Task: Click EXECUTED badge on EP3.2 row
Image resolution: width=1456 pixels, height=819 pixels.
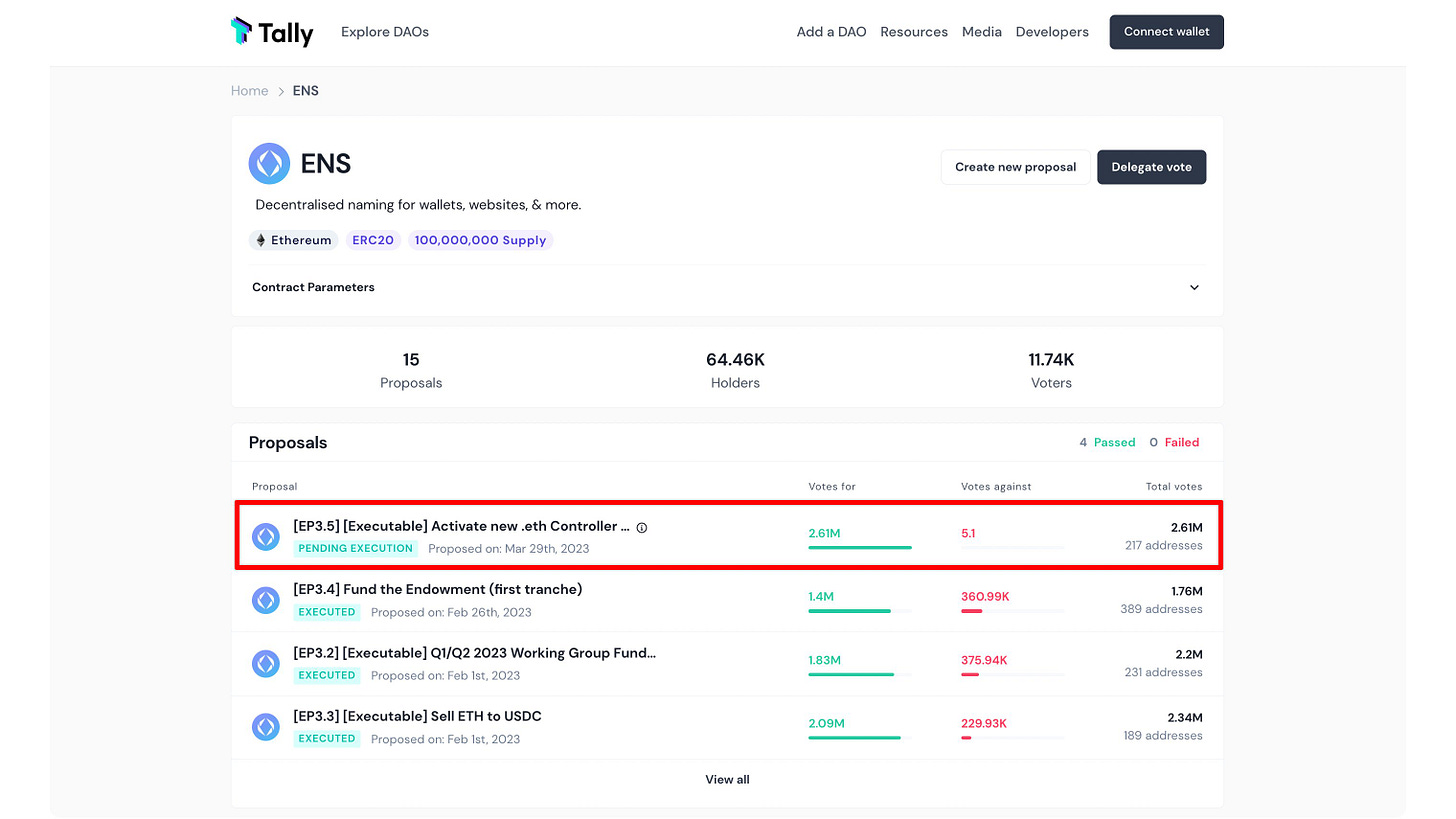Action: tap(327, 675)
